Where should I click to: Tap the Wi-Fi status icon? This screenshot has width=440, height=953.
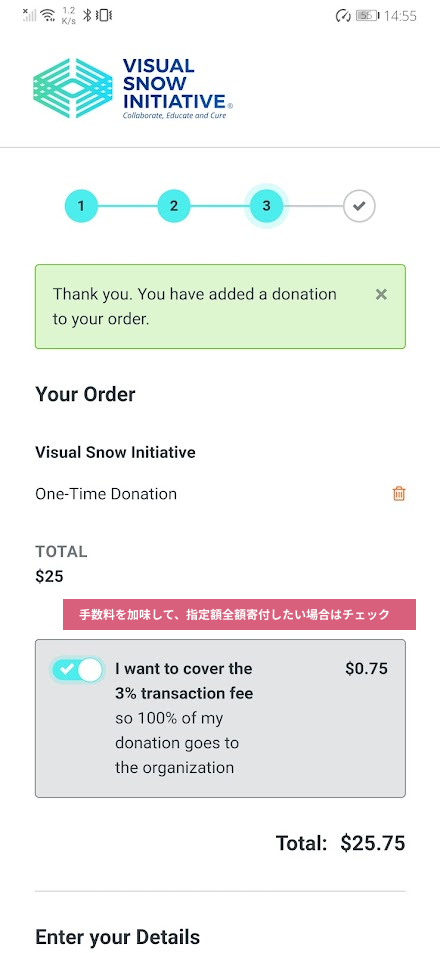[48, 16]
